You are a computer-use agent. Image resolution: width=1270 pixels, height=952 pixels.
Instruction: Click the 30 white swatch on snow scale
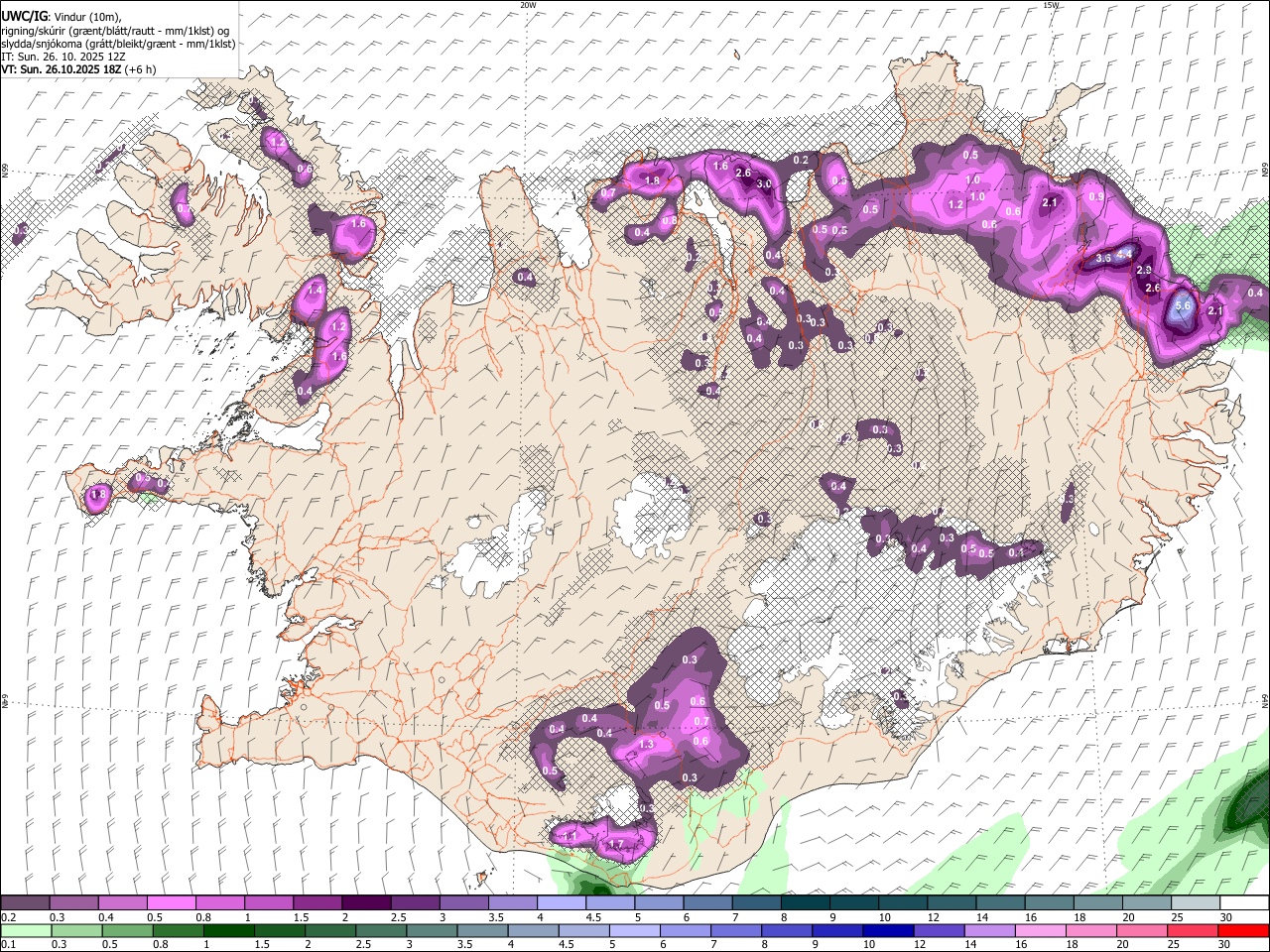click(1245, 903)
